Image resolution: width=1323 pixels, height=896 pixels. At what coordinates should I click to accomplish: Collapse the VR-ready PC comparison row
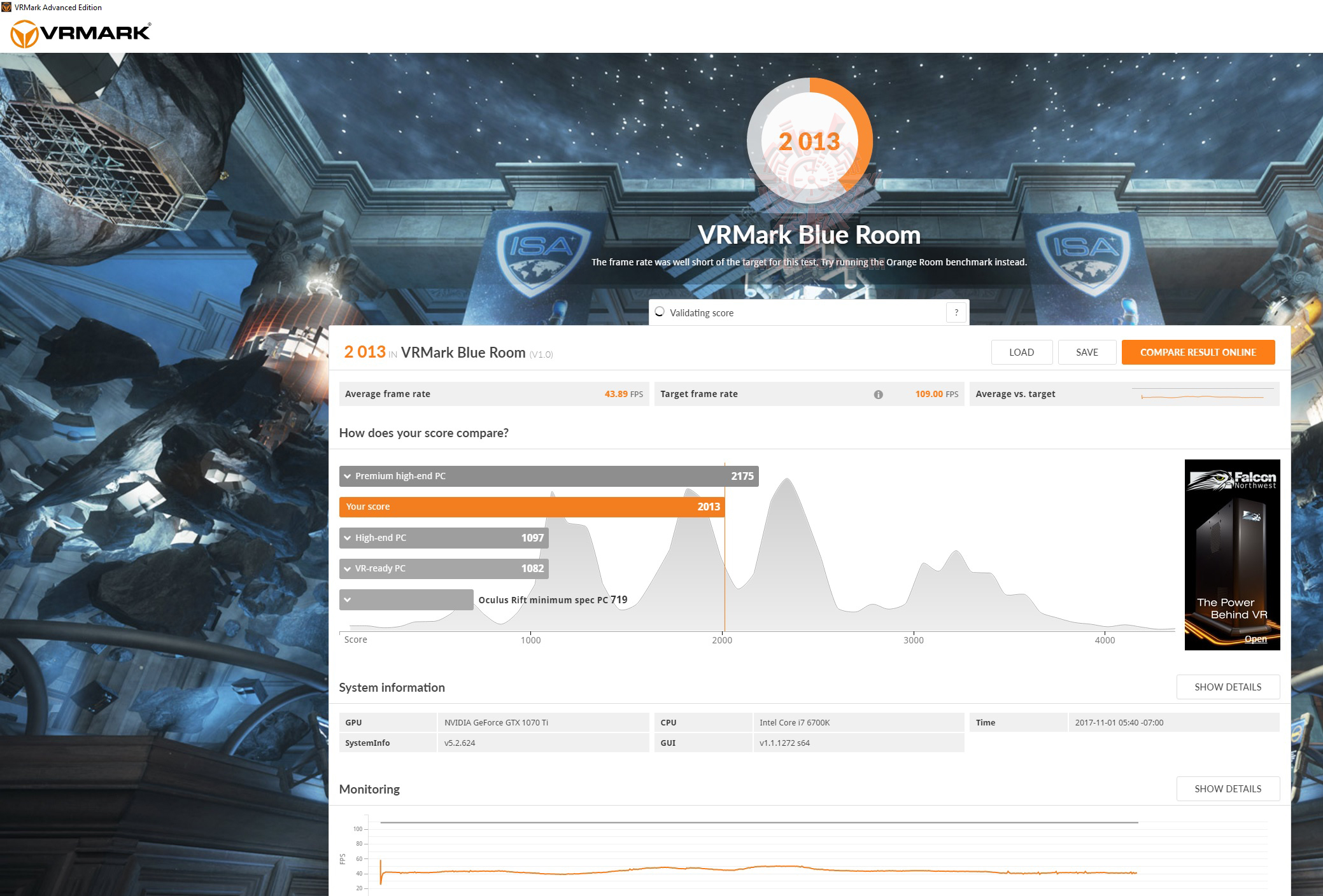[348, 568]
